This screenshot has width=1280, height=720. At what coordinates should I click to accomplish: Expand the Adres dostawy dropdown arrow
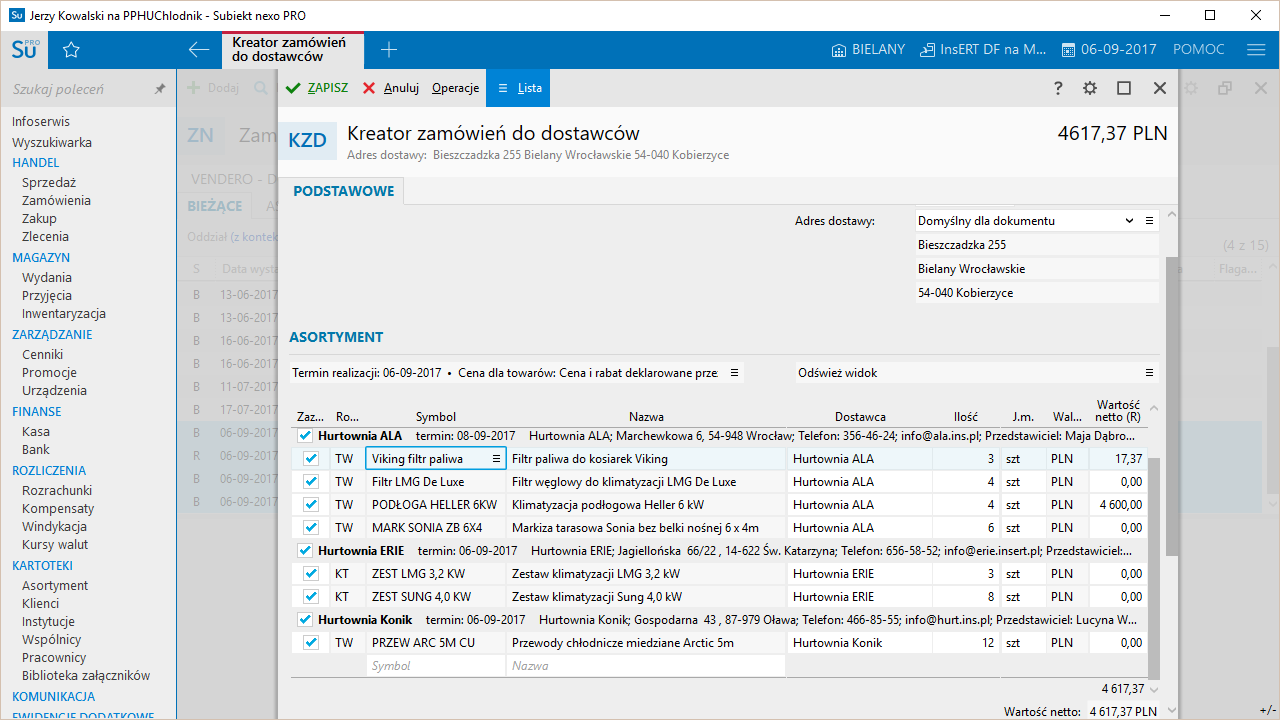click(x=1130, y=220)
